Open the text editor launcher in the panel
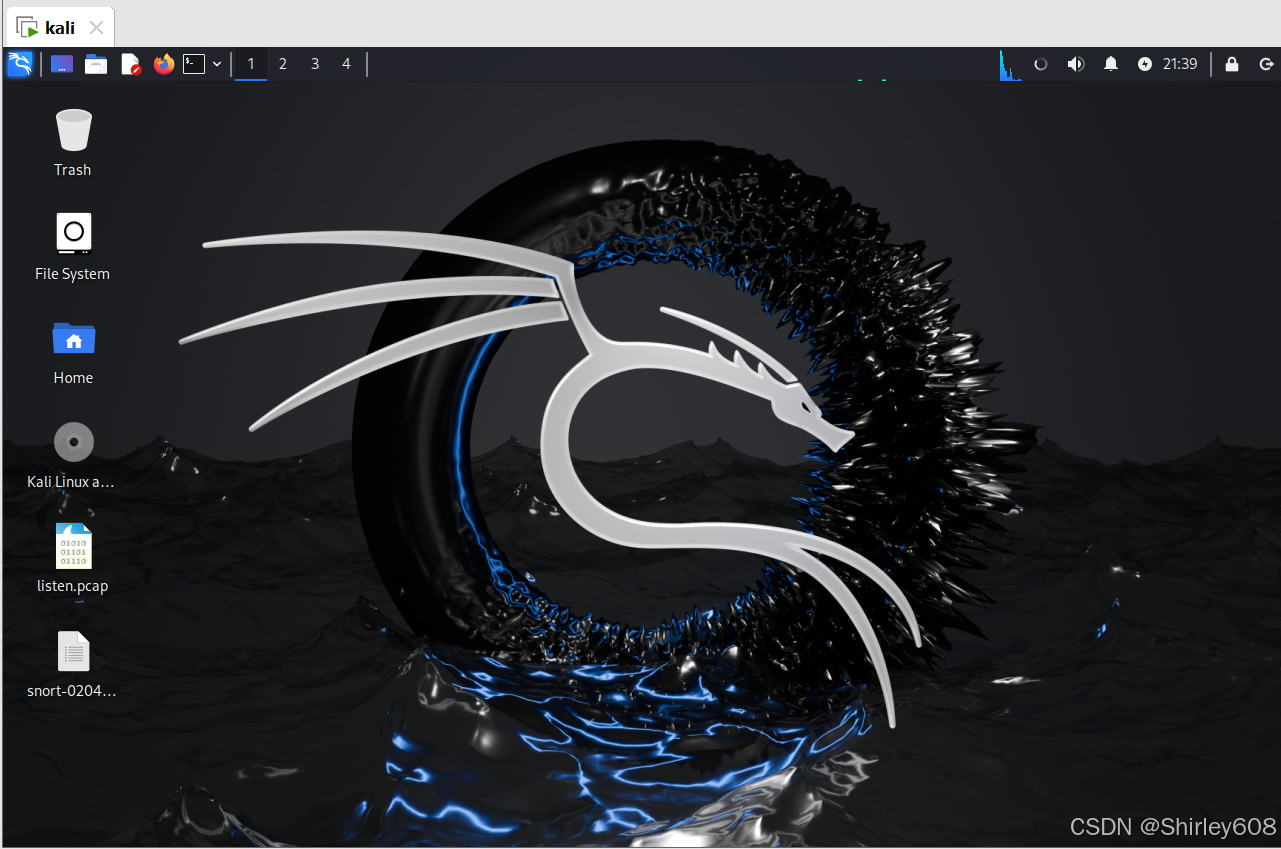 130,64
